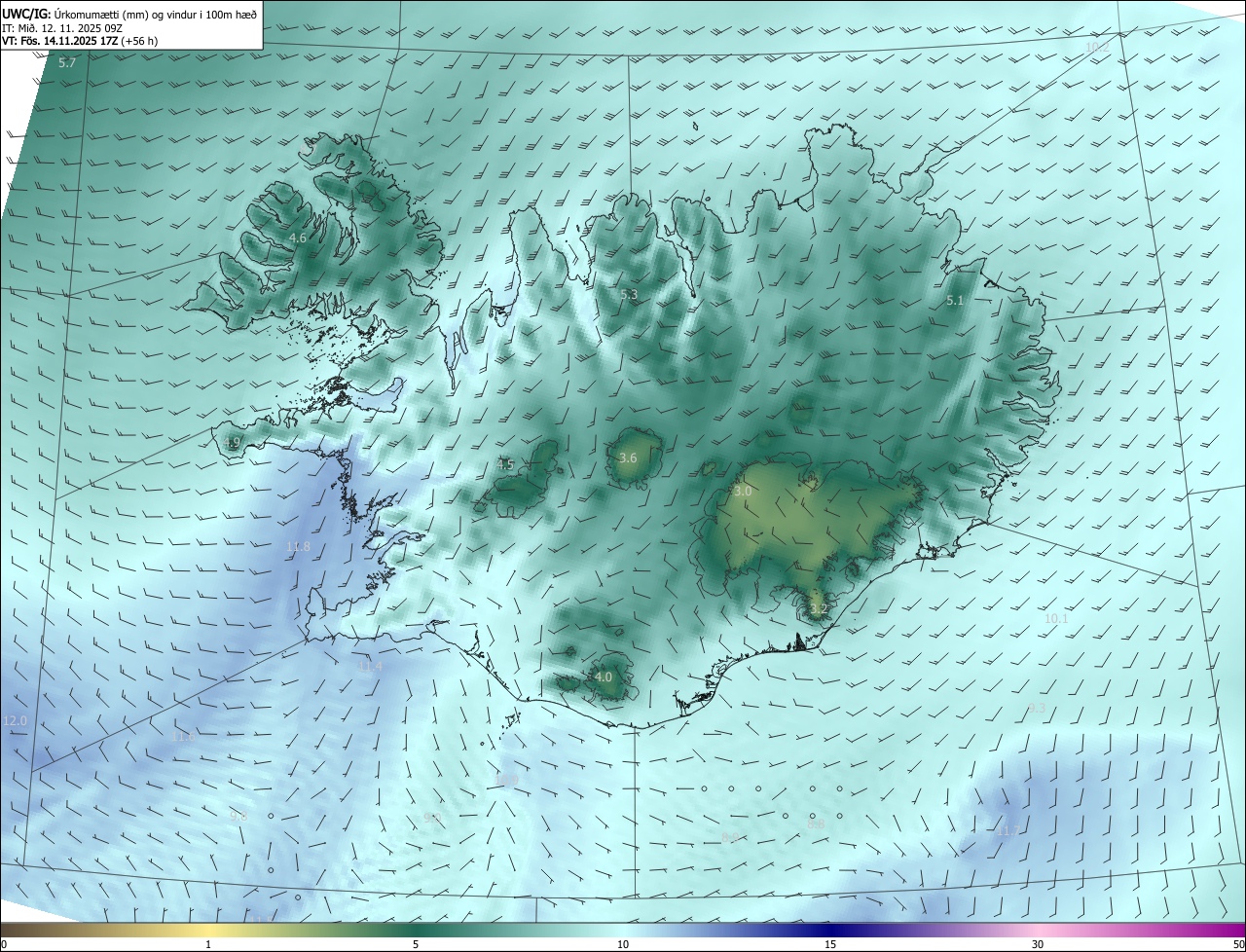Click the 0 tick on the colour scale
The image size is (1246, 952).
point(4,944)
